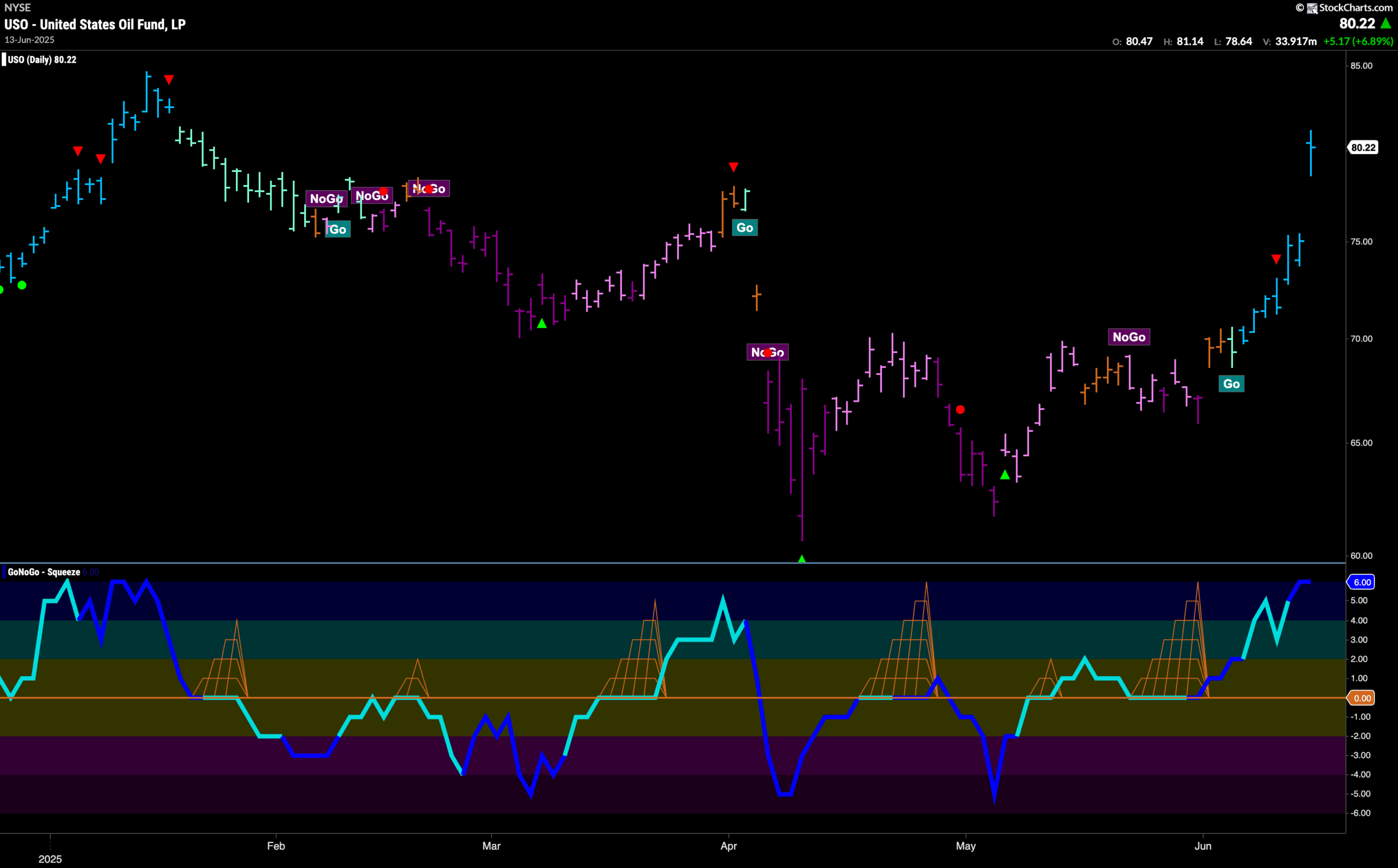The image size is (1398, 868).
Task: Click the open value 80.47
Action: 1139,41
